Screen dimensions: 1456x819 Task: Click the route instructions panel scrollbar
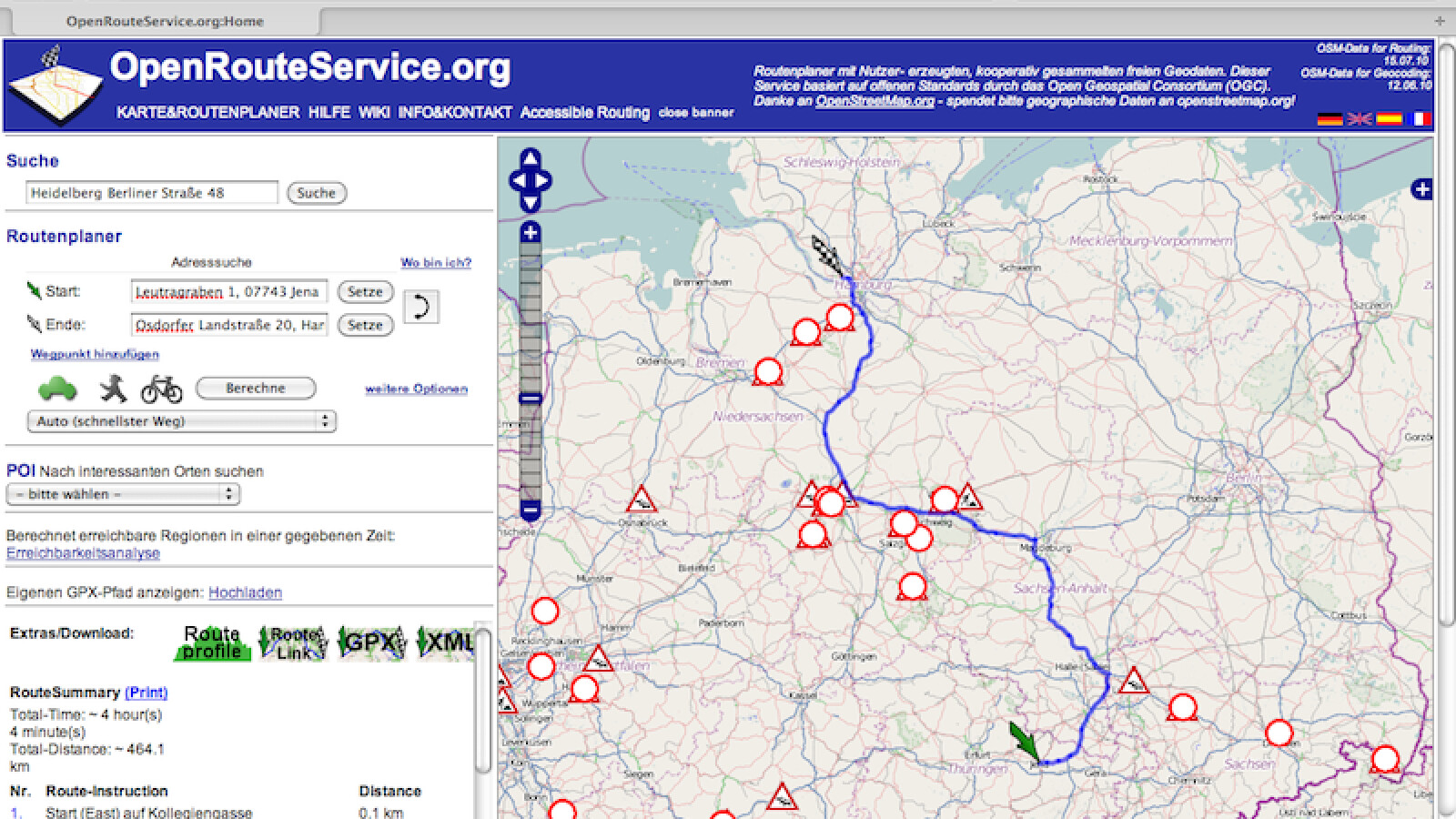click(483, 701)
